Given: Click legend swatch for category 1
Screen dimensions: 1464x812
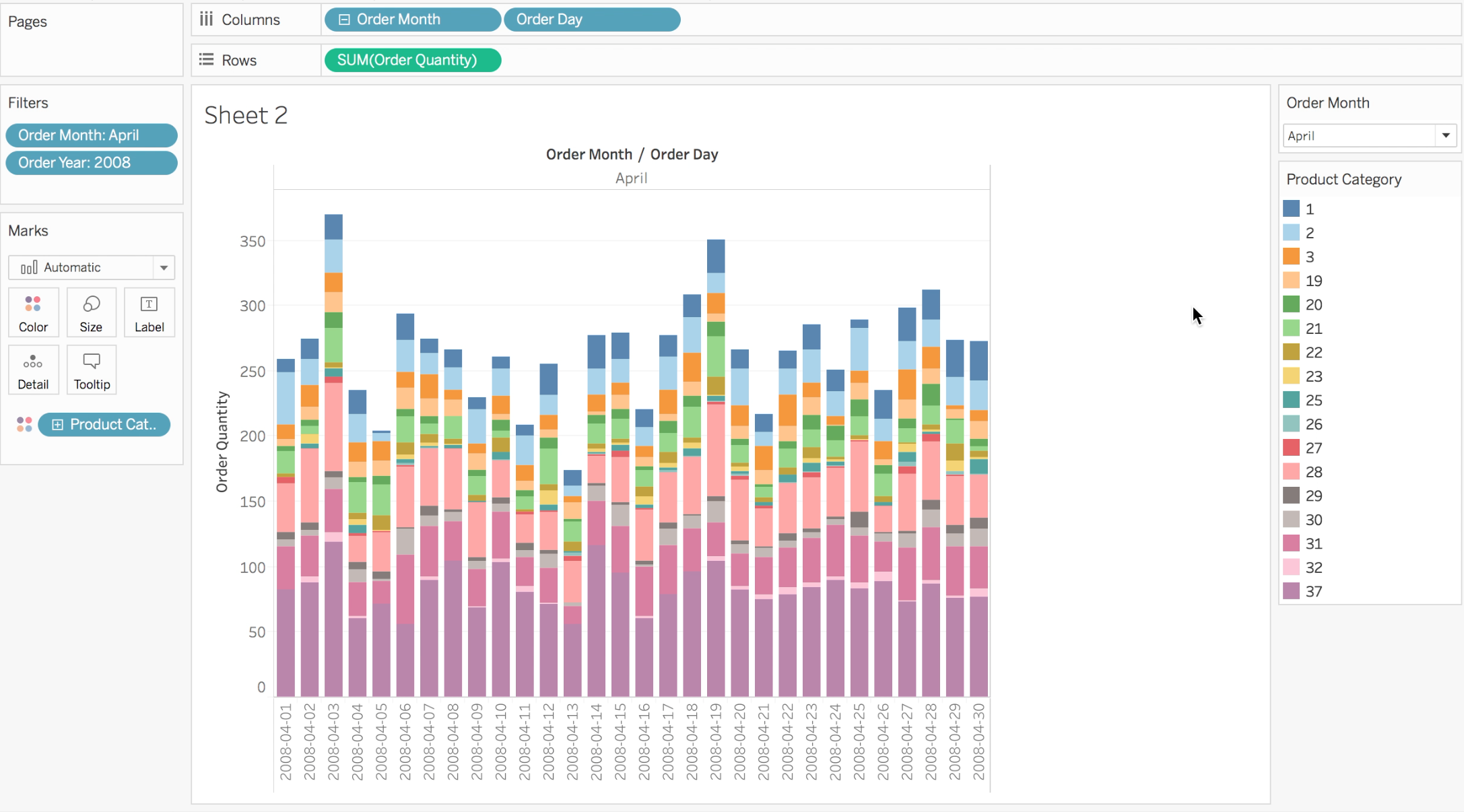Looking at the screenshot, I should pos(1291,209).
